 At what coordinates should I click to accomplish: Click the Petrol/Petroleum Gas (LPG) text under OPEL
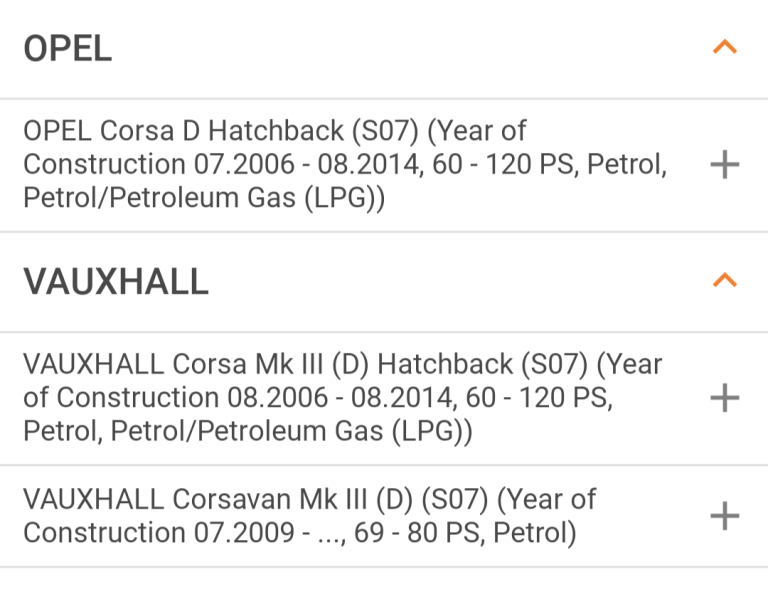204,198
